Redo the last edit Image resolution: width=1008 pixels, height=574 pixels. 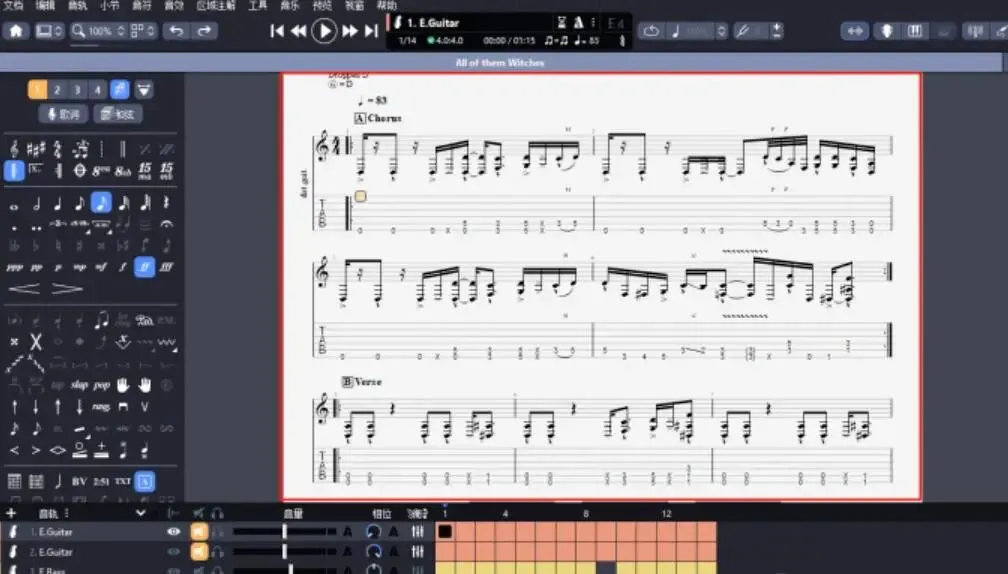[x=204, y=31]
